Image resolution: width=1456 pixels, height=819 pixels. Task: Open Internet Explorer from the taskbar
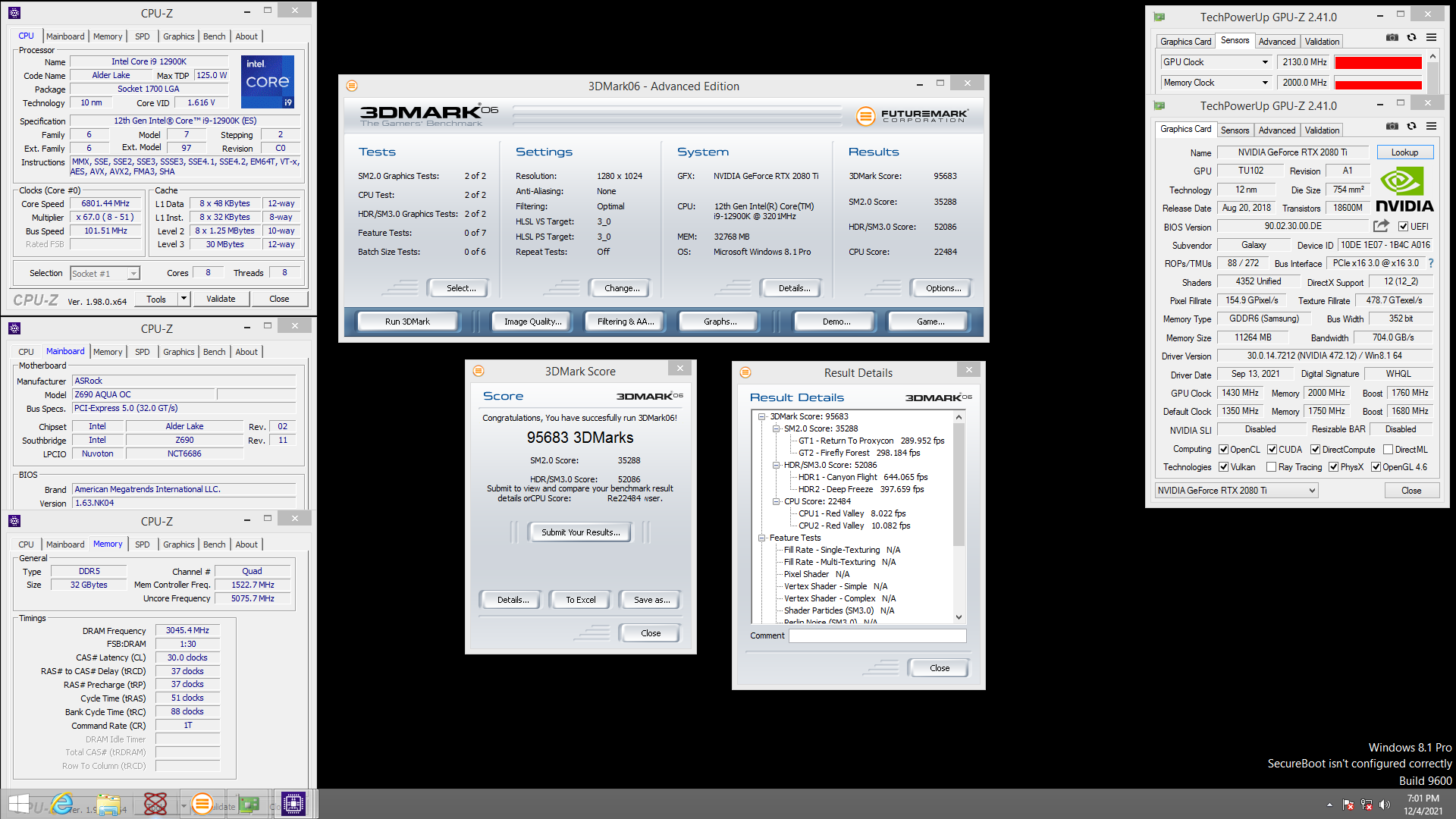(x=62, y=804)
